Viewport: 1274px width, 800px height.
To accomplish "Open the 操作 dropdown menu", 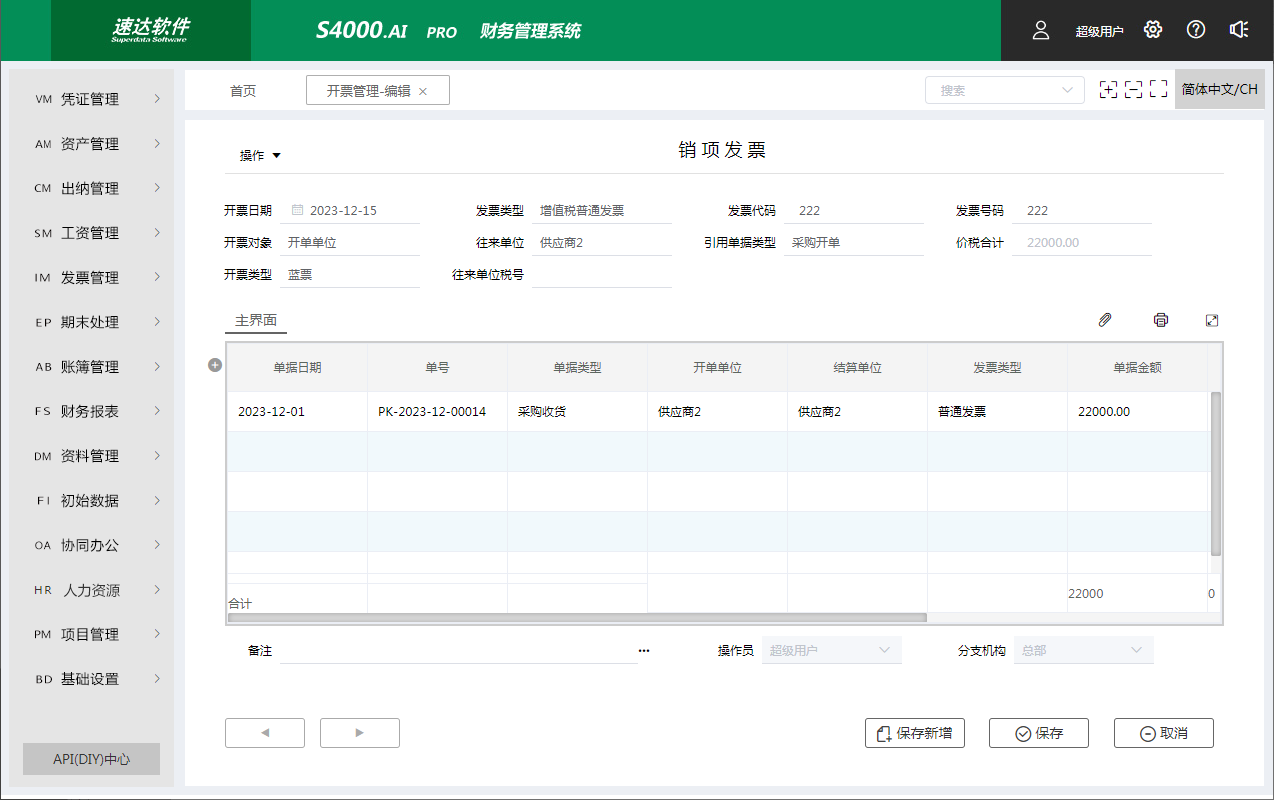I will click(x=260, y=155).
